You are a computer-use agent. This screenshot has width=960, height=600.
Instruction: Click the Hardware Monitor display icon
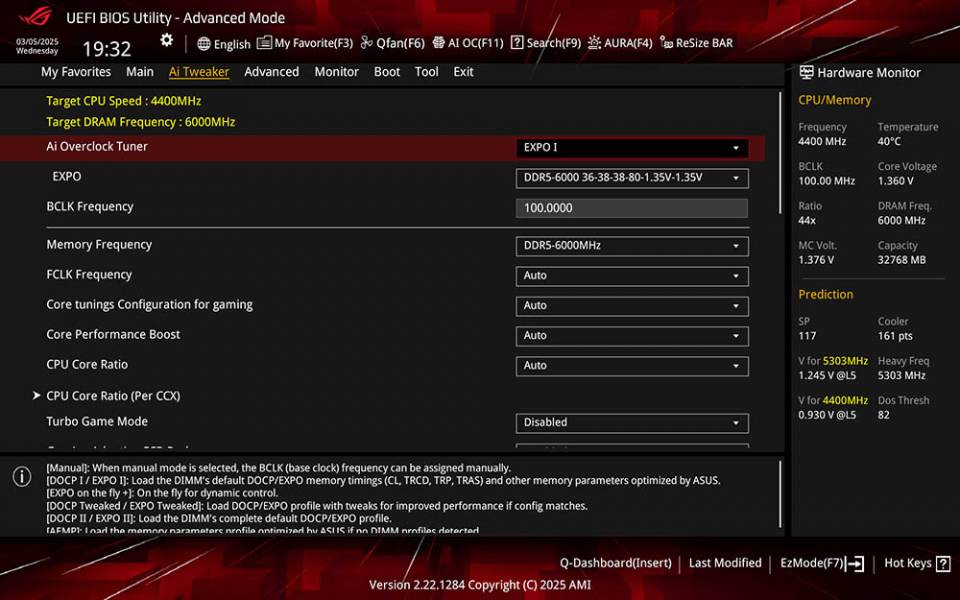(x=806, y=72)
